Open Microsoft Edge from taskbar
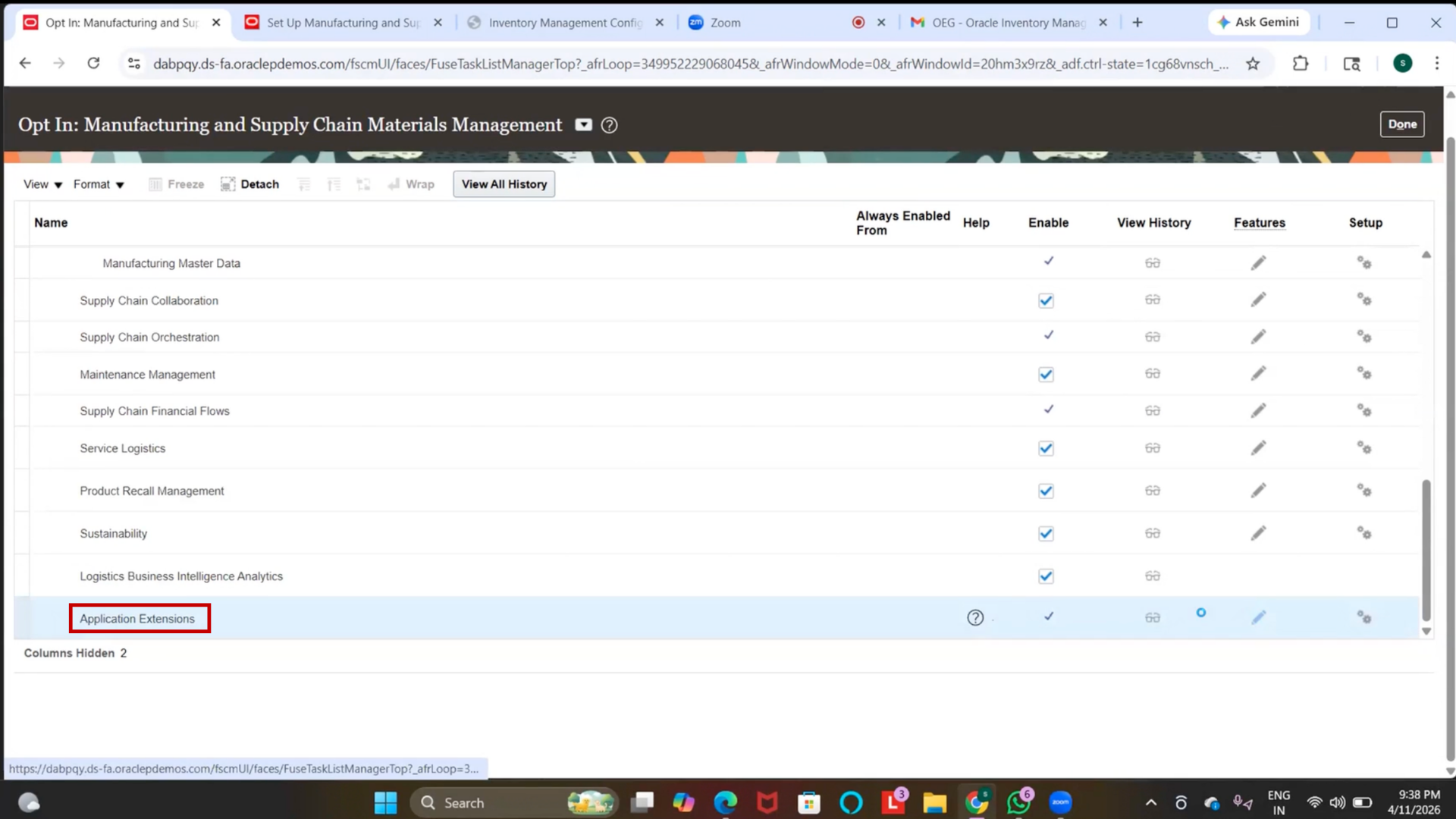This screenshot has height=819, width=1456. [725, 802]
